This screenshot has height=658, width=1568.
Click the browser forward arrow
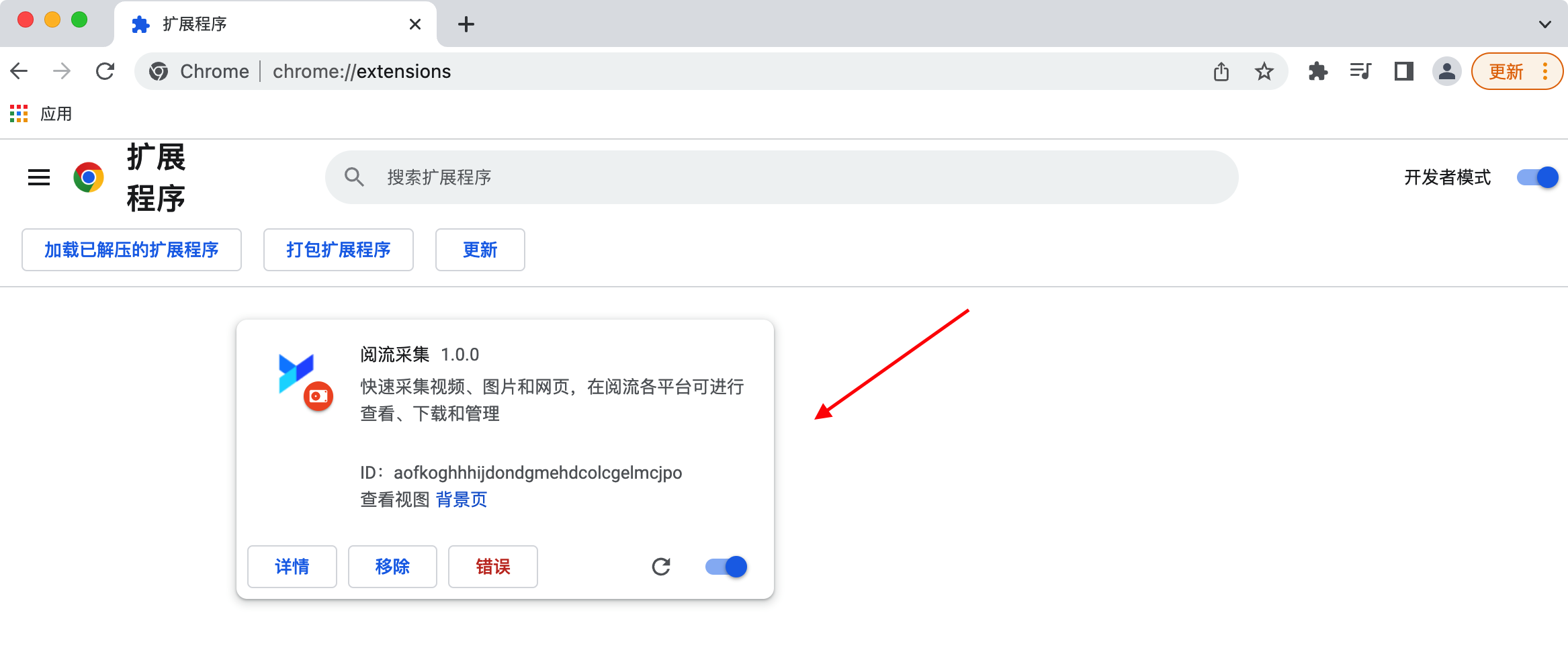pyautogui.click(x=62, y=71)
